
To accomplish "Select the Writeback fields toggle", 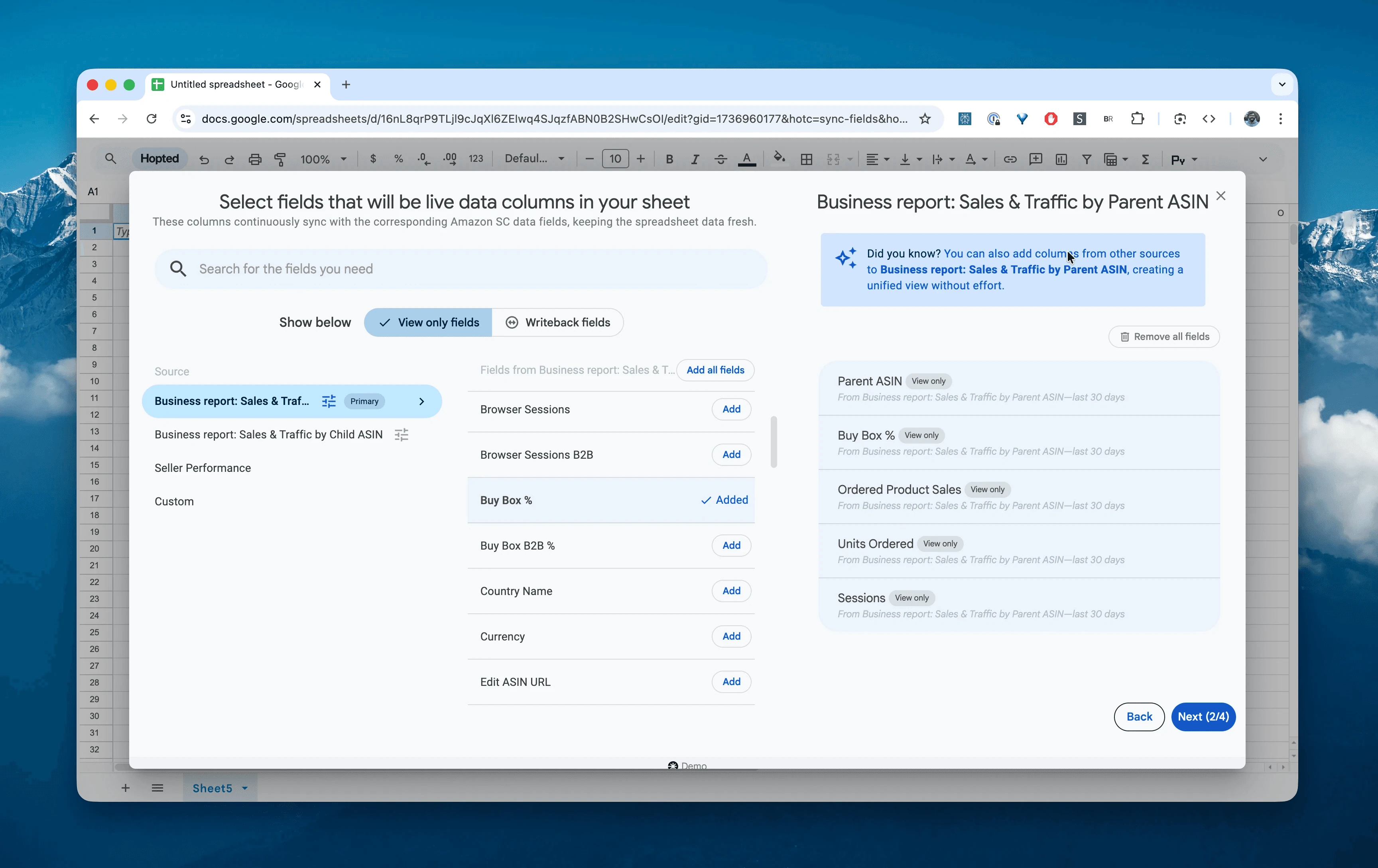I will point(558,322).
